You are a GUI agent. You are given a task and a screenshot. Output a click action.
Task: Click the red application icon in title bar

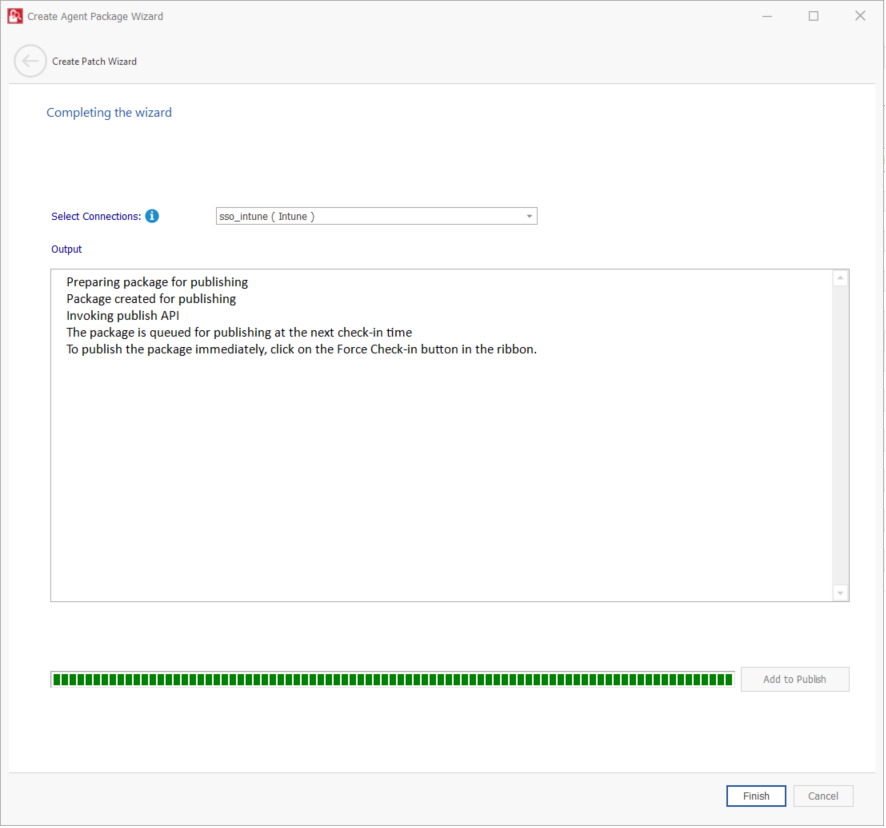15,16
